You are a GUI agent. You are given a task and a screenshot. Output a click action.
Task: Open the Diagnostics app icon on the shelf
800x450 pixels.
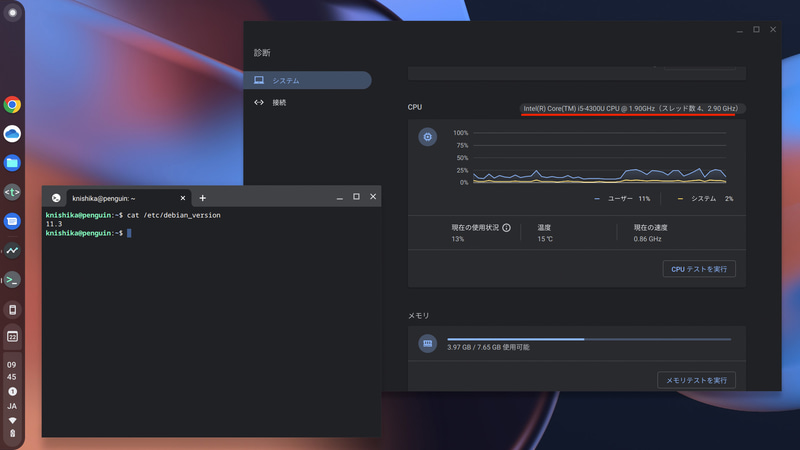tap(12, 250)
